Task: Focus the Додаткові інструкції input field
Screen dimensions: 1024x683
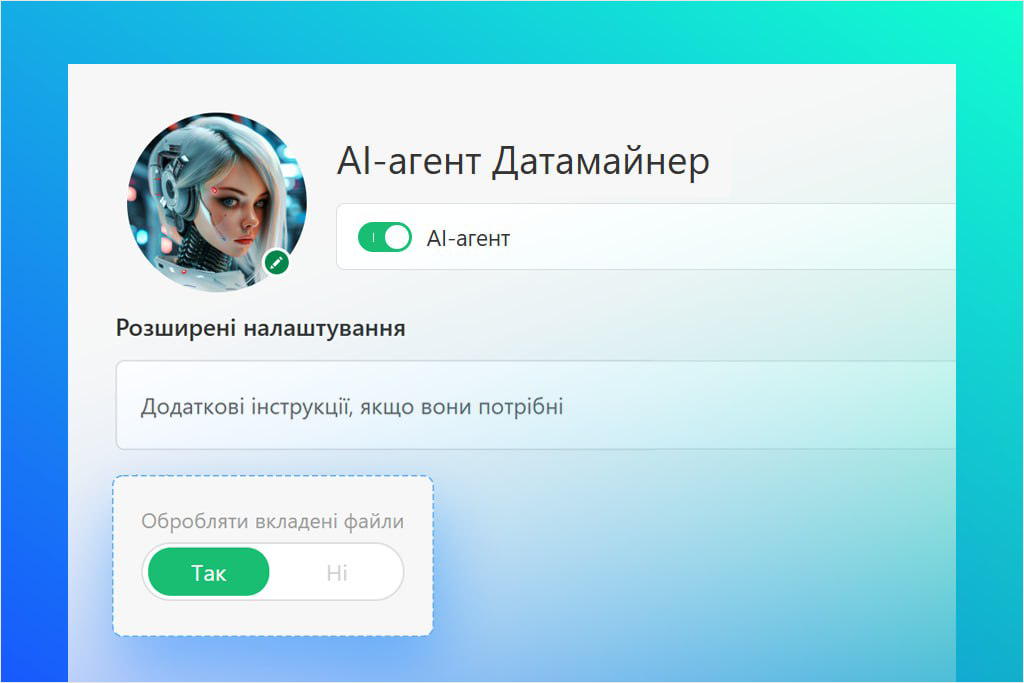Action: [x=536, y=405]
